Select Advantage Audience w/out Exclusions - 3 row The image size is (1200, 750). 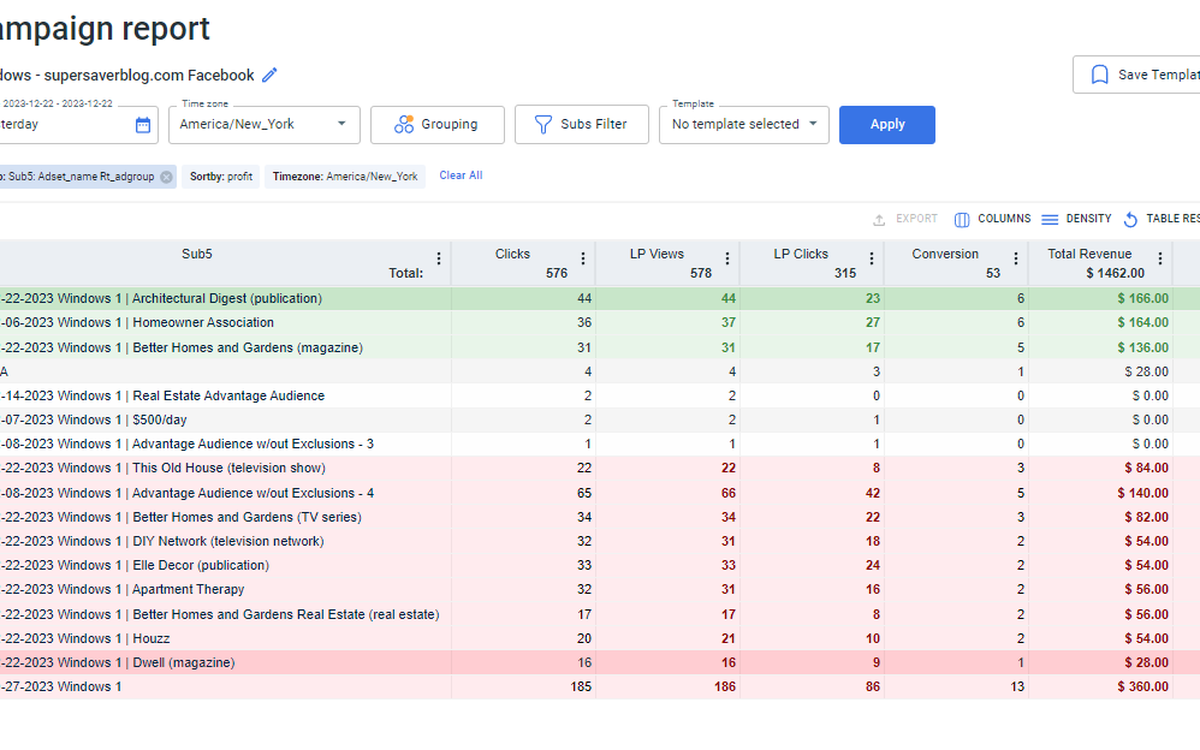tap(600, 444)
